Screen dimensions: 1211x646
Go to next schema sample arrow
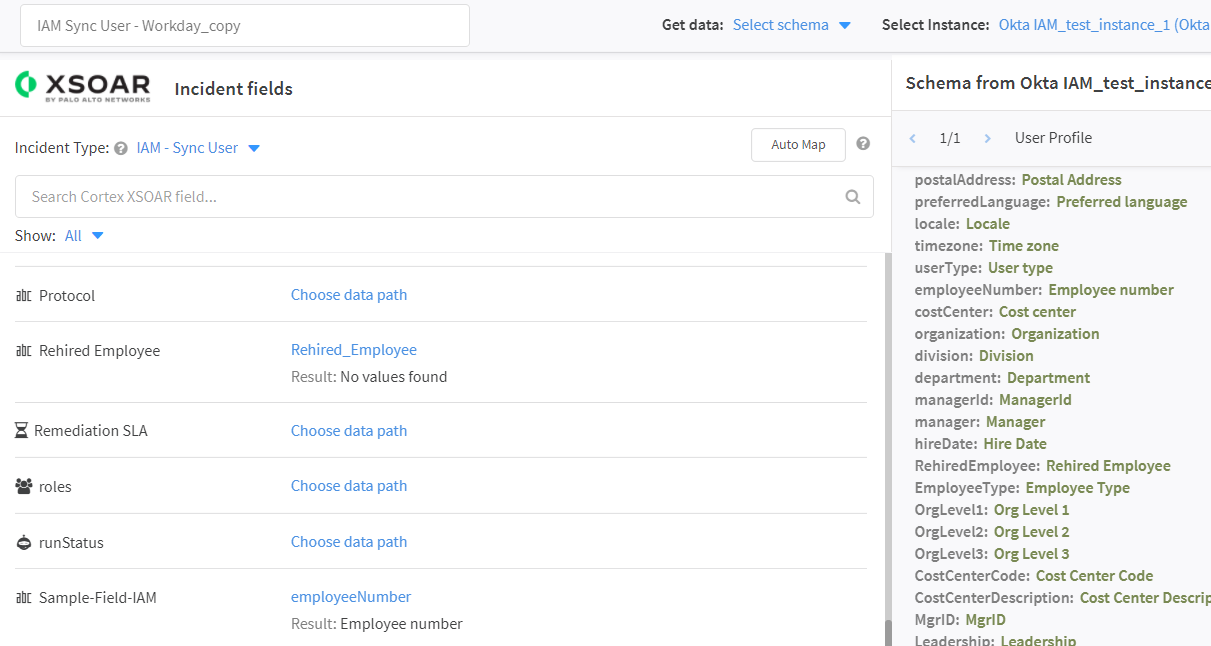pos(987,138)
